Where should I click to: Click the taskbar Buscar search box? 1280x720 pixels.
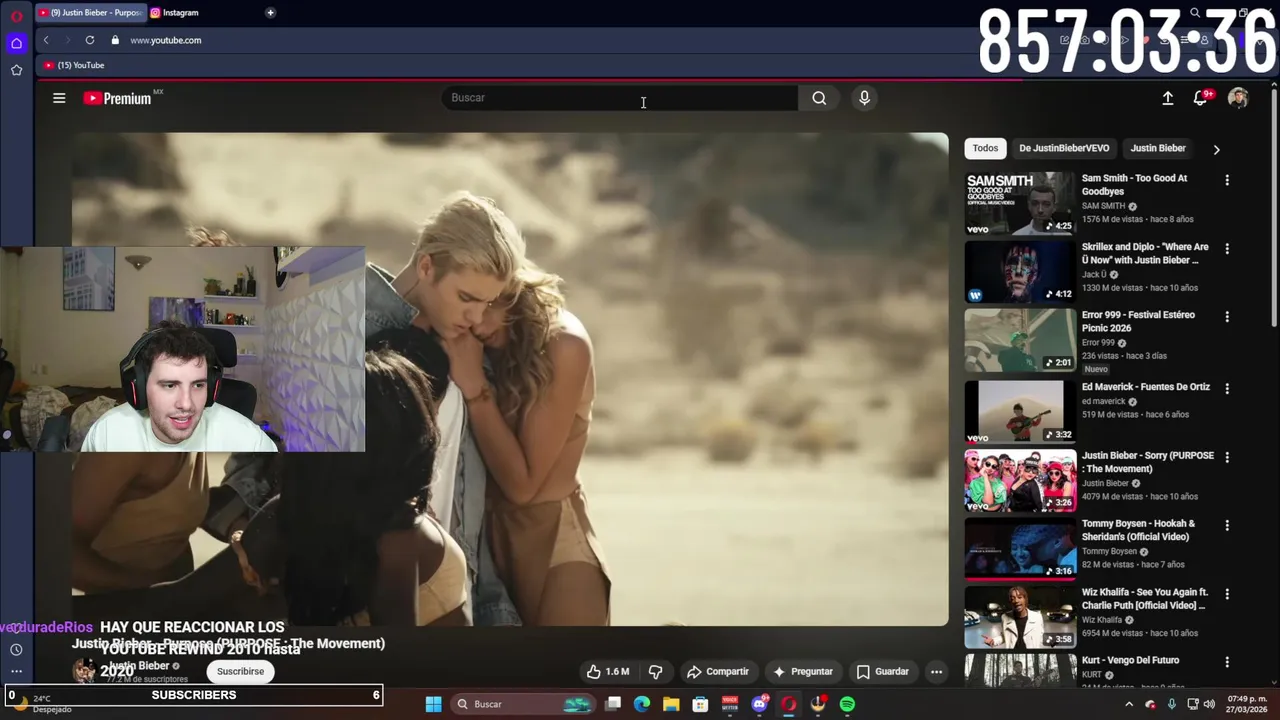pyautogui.click(x=522, y=704)
